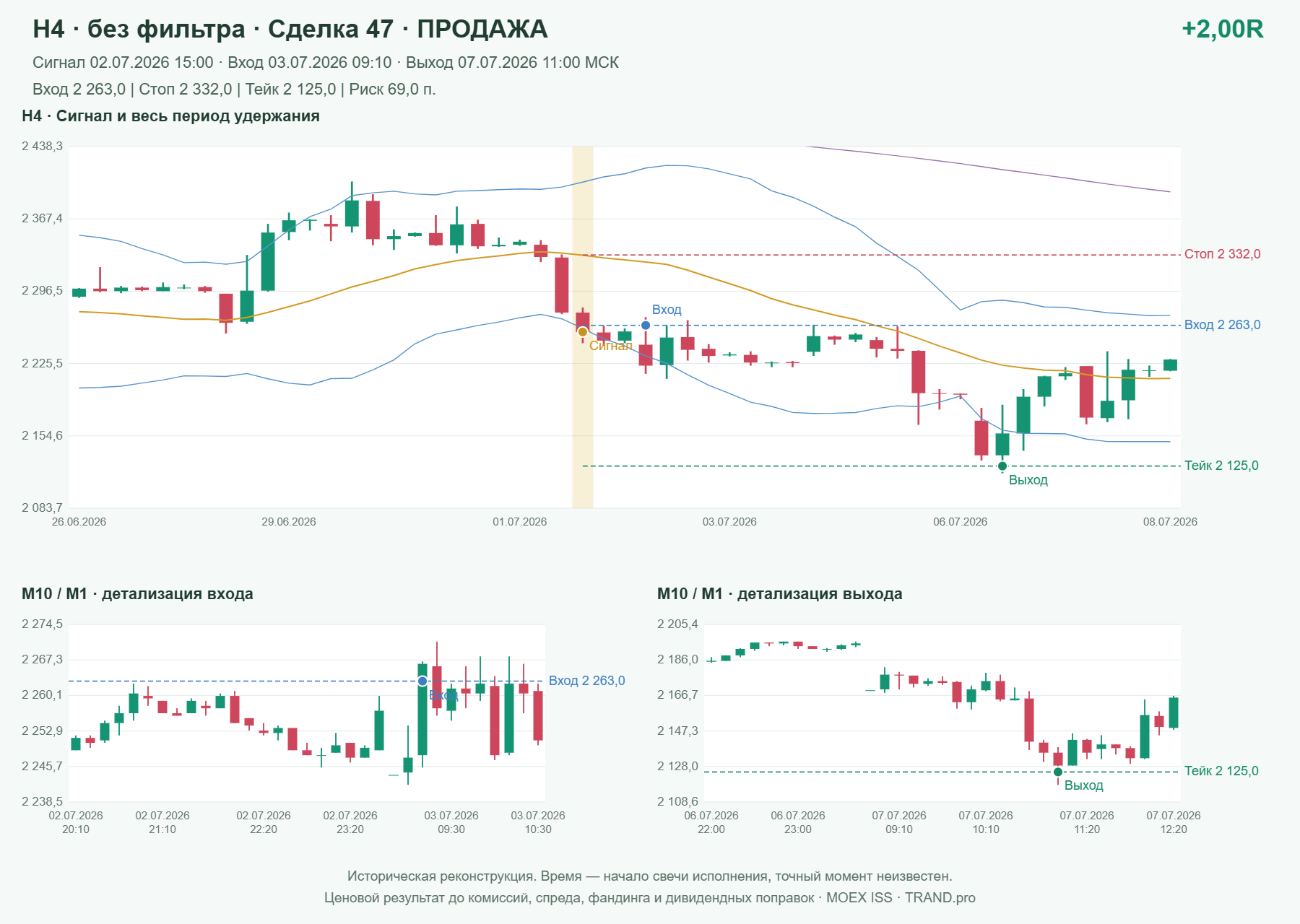Select the 'Тейк 2 125,0' label on H4 chart
Image resolution: width=1300 pixels, height=924 pixels.
(x=1221, y=466)
